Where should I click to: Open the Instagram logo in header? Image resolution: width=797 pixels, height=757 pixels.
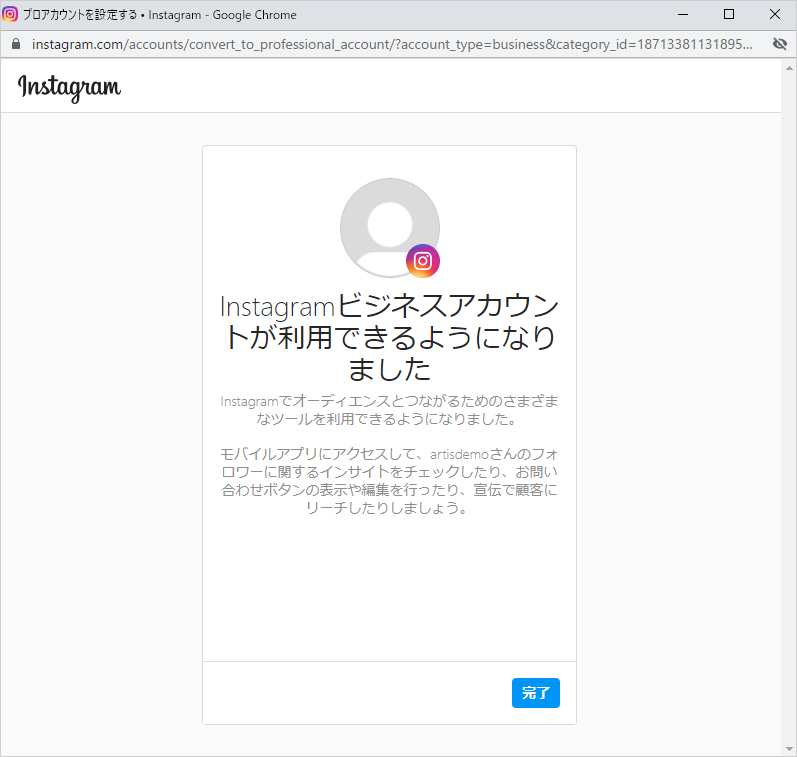[x=70, y=88]
